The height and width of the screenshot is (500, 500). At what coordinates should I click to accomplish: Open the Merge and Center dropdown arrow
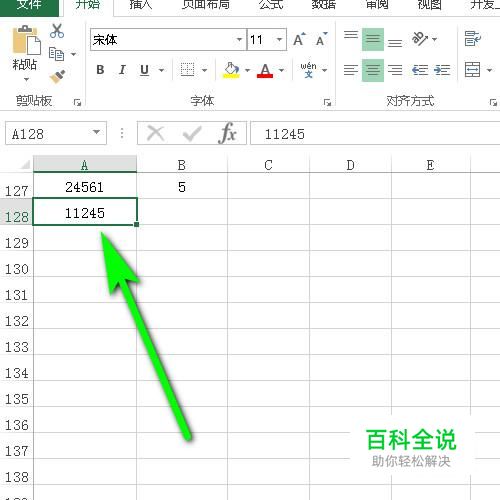[x=489, y=70]
